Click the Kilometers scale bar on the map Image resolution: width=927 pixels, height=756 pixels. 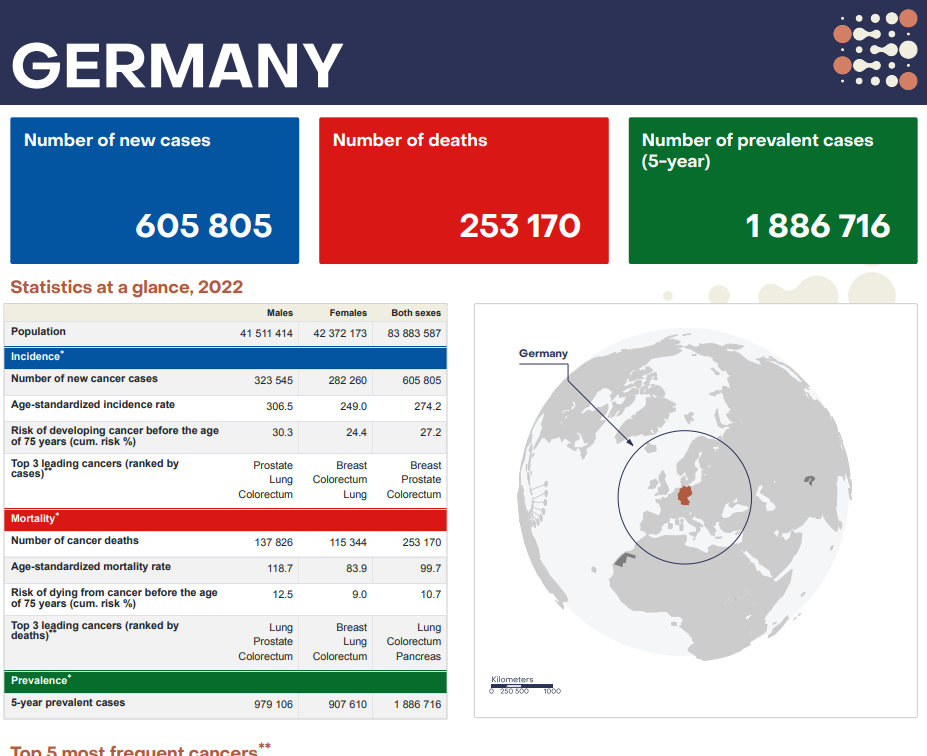(524, 686)
